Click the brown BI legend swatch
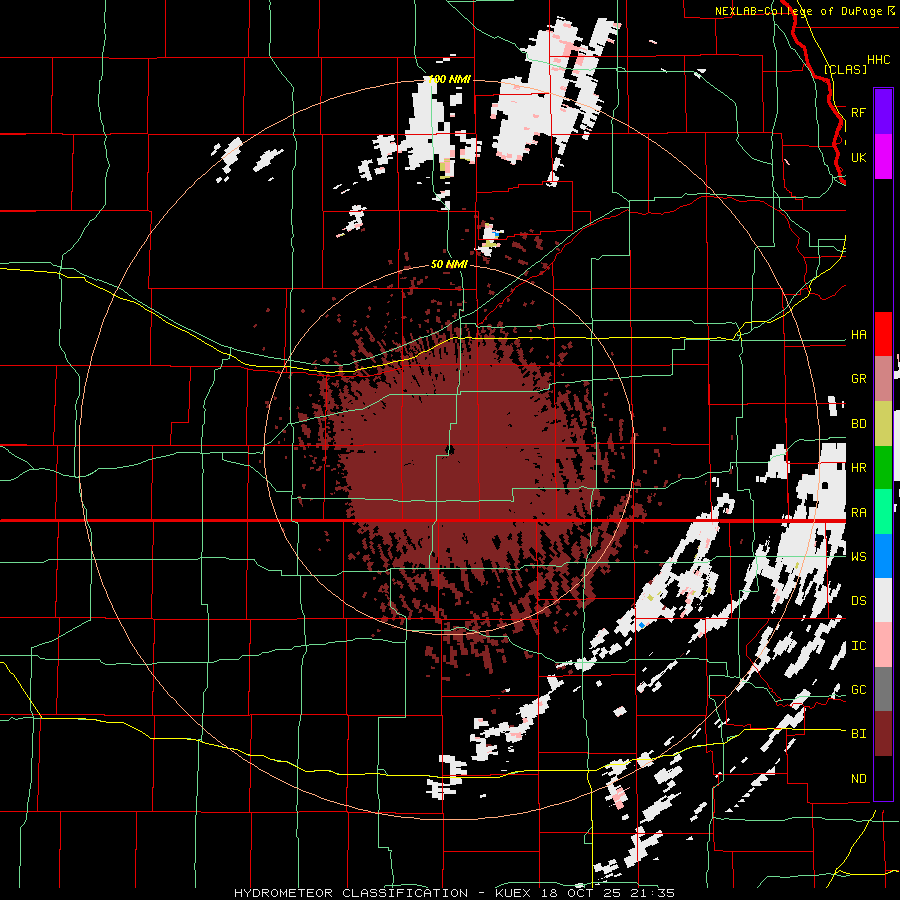This screenshot has height=900, width=900. (x=883, y=734)
